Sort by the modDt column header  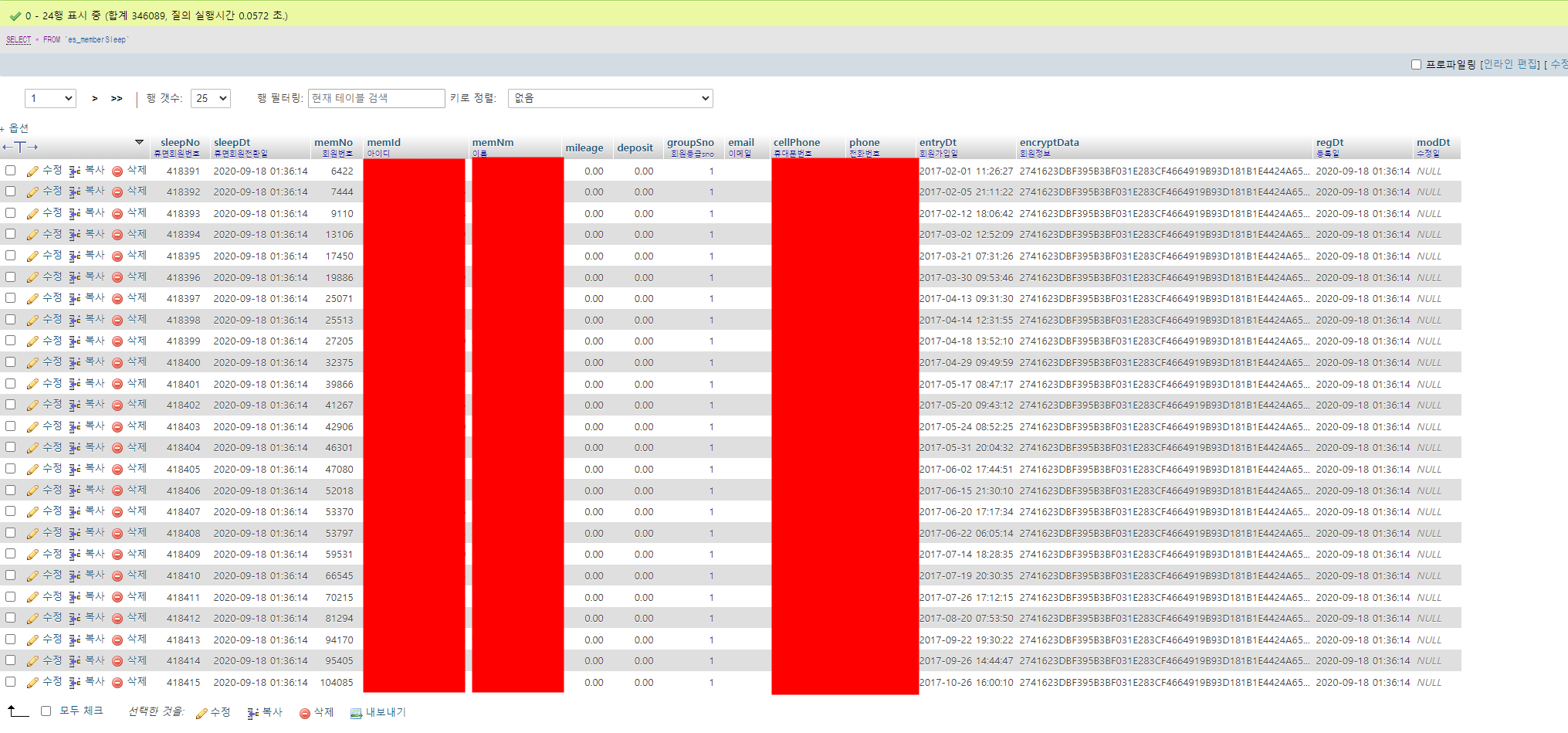coord(1433,142)
